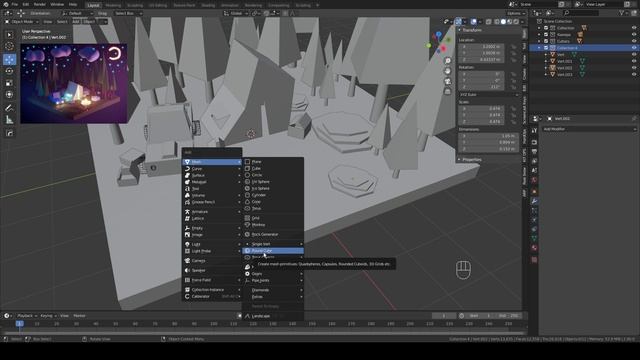Toggle viewport gizmos button
The image size is (640, 360).
[458, 22]
